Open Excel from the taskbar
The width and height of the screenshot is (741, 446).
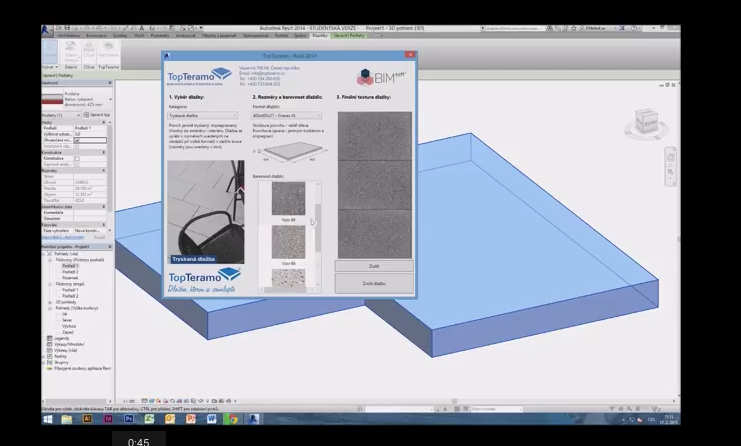149,419
